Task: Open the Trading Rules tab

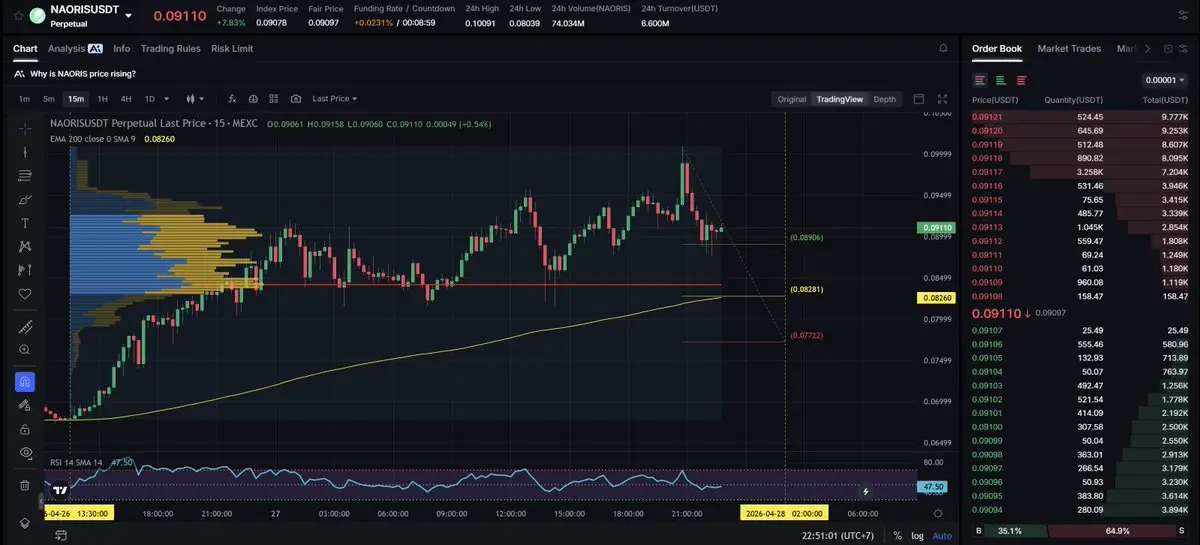Action: [171, 48]
